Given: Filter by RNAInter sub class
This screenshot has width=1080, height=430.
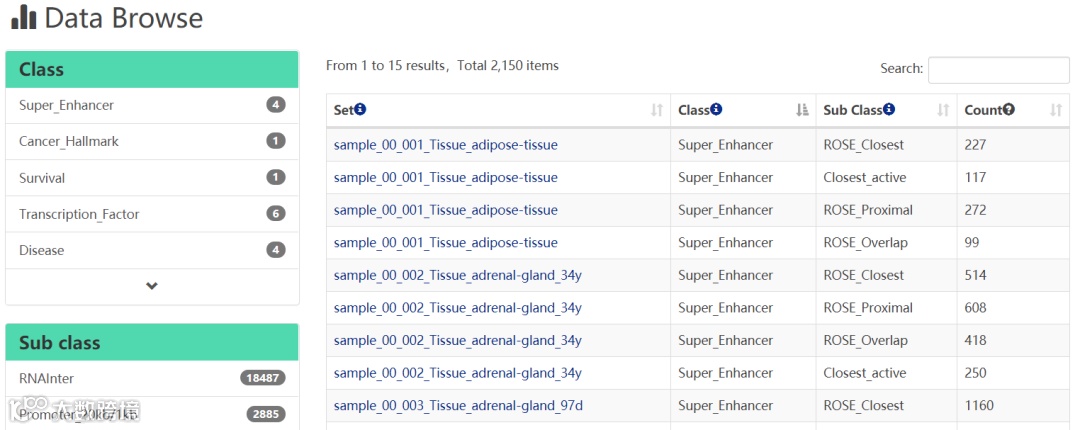Looking at the screenshot, I should 46,378.
